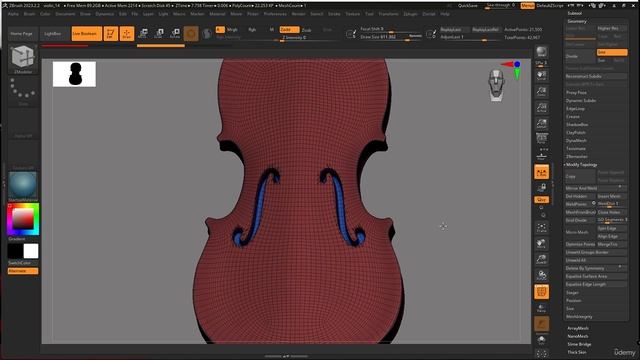
Task: Select the Scale transform icon
Action: [x=159, y=33]
